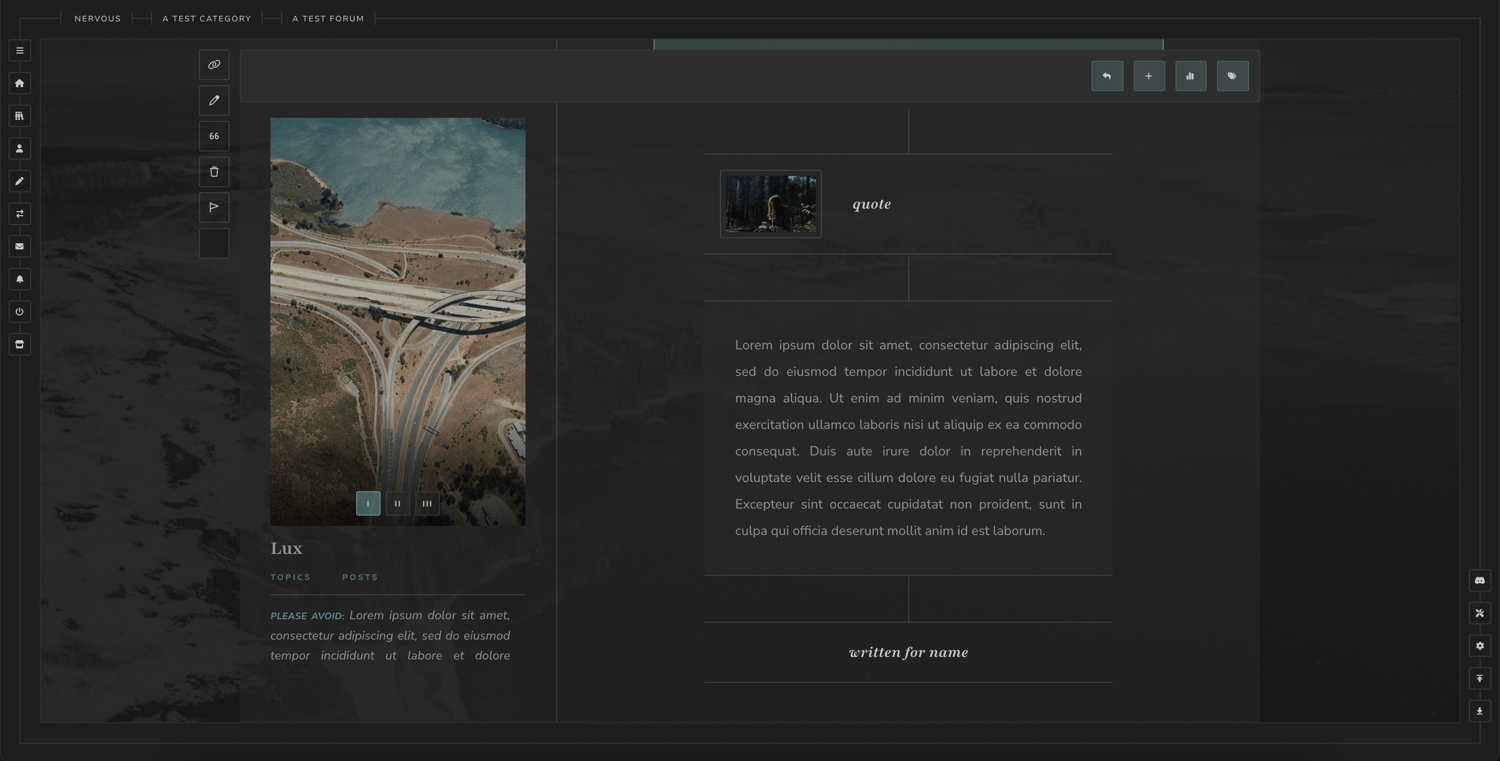Open the messages envelope icon
Viewport: 1500px width, 761px height.
19,246
